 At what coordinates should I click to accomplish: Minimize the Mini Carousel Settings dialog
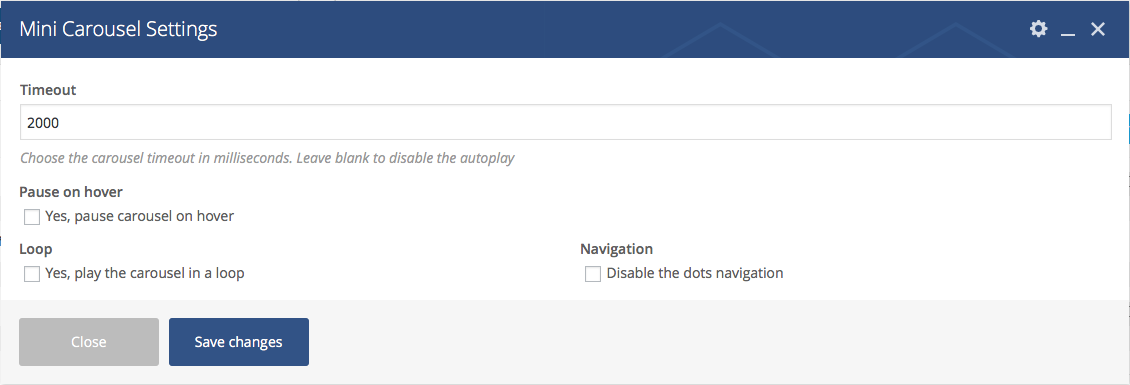tap(1068, 30)
